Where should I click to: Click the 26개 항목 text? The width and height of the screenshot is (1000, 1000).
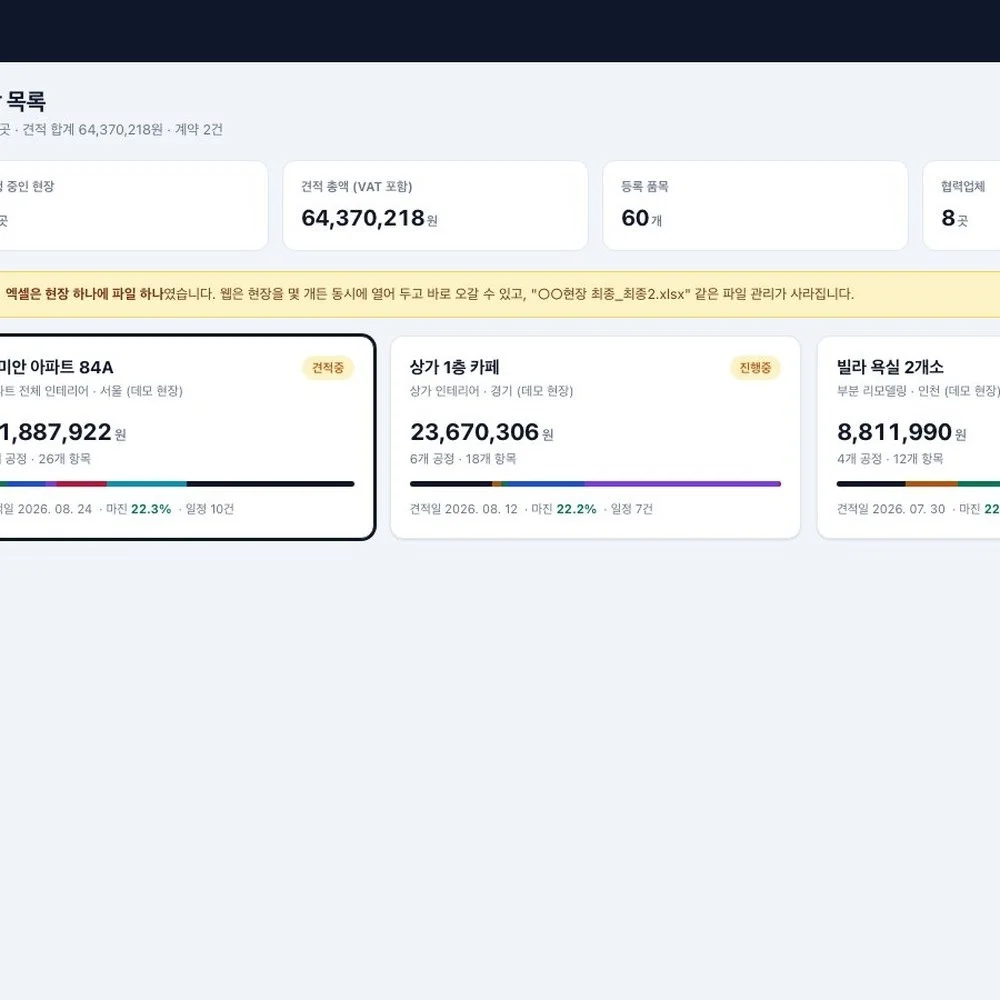[64, 459]
